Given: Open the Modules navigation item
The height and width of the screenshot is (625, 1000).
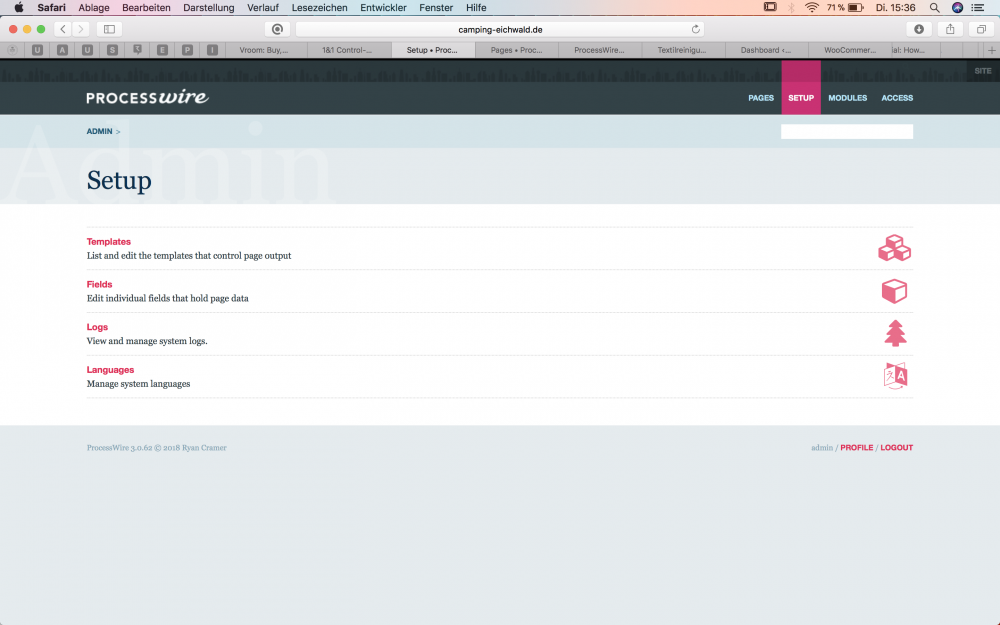Looking at the screenshot, I should [x=847, y=98].
